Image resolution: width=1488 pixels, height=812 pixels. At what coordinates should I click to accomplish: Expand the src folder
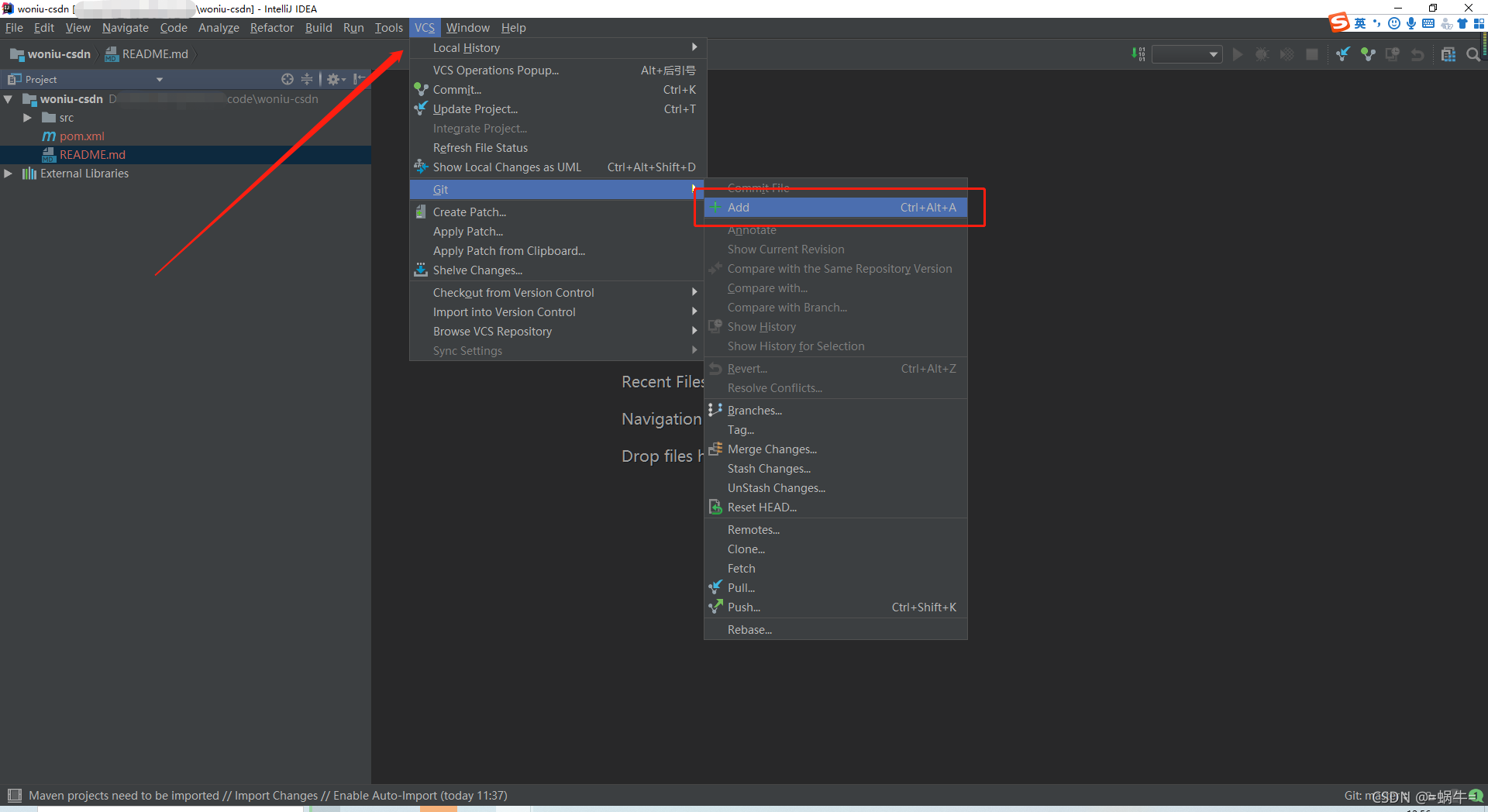[27, 118]
